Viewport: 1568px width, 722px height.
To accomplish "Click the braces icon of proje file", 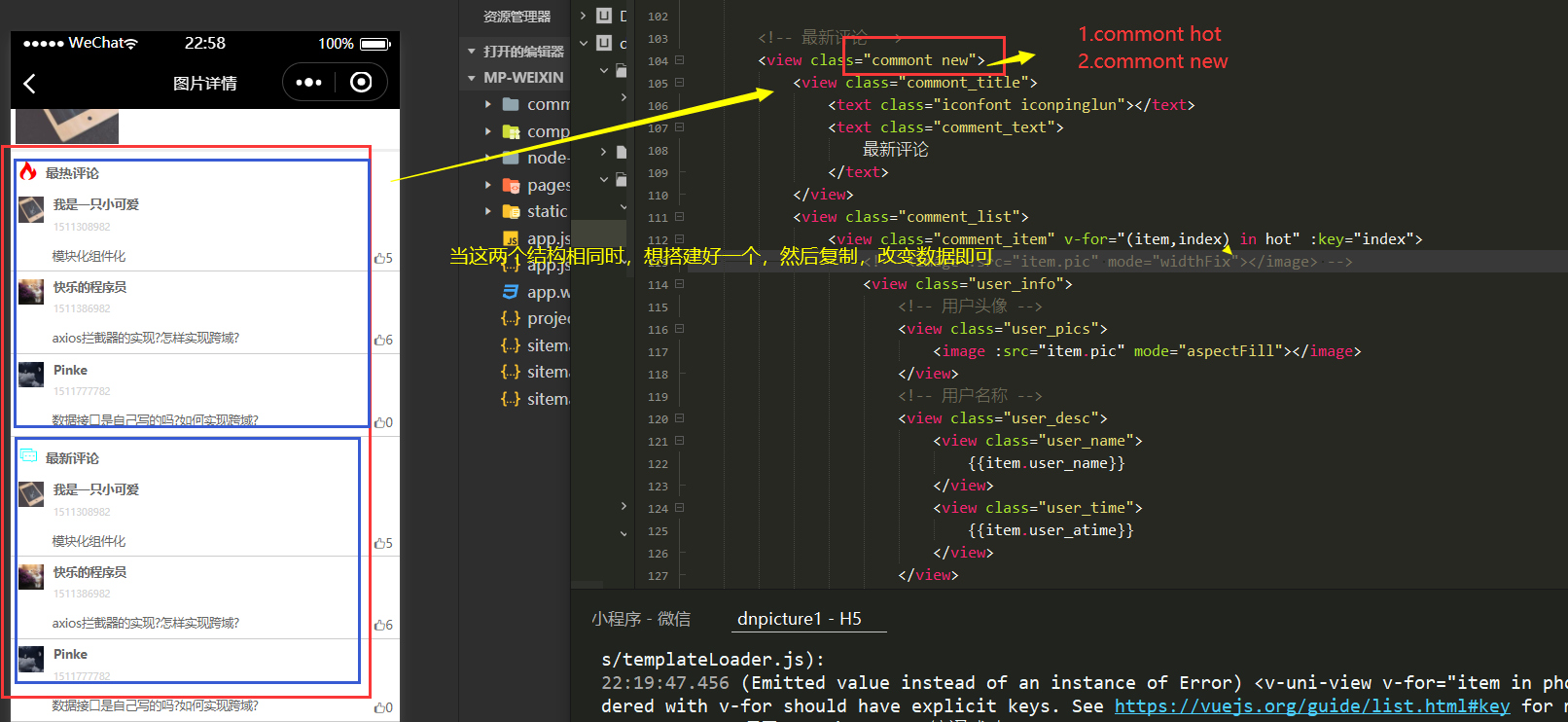I will click(511, 318).
